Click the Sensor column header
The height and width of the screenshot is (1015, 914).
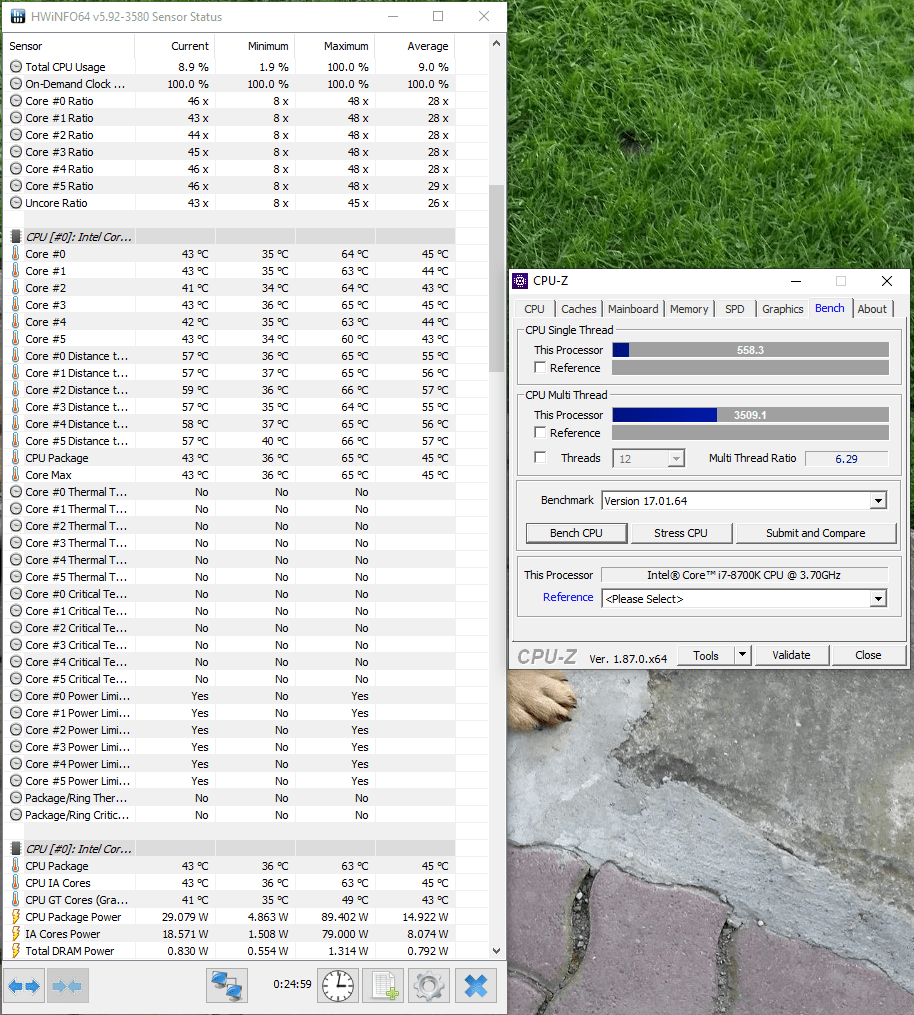coord(69,46)
